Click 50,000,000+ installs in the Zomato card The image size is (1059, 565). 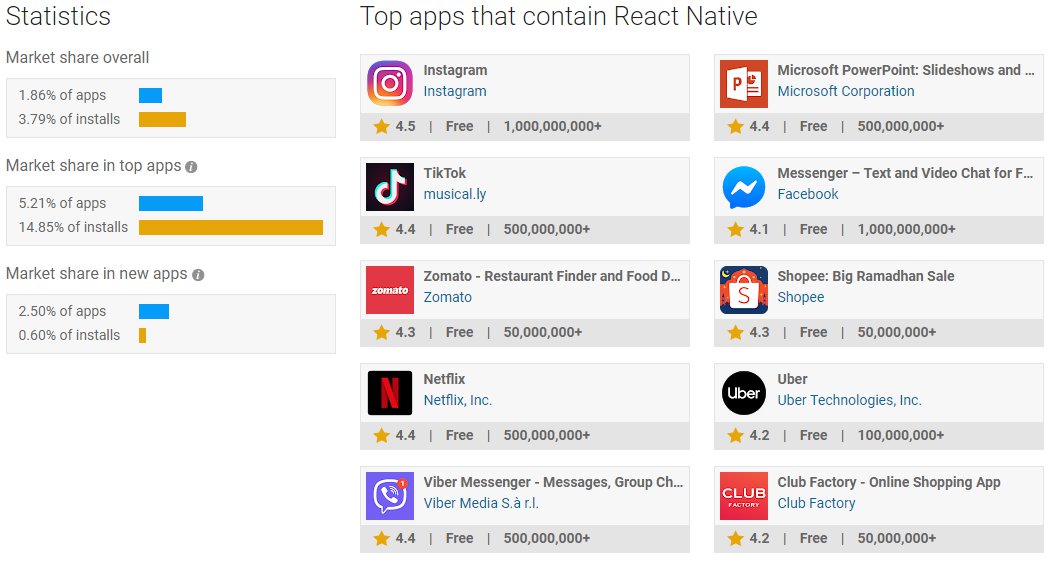pos(542,332)
